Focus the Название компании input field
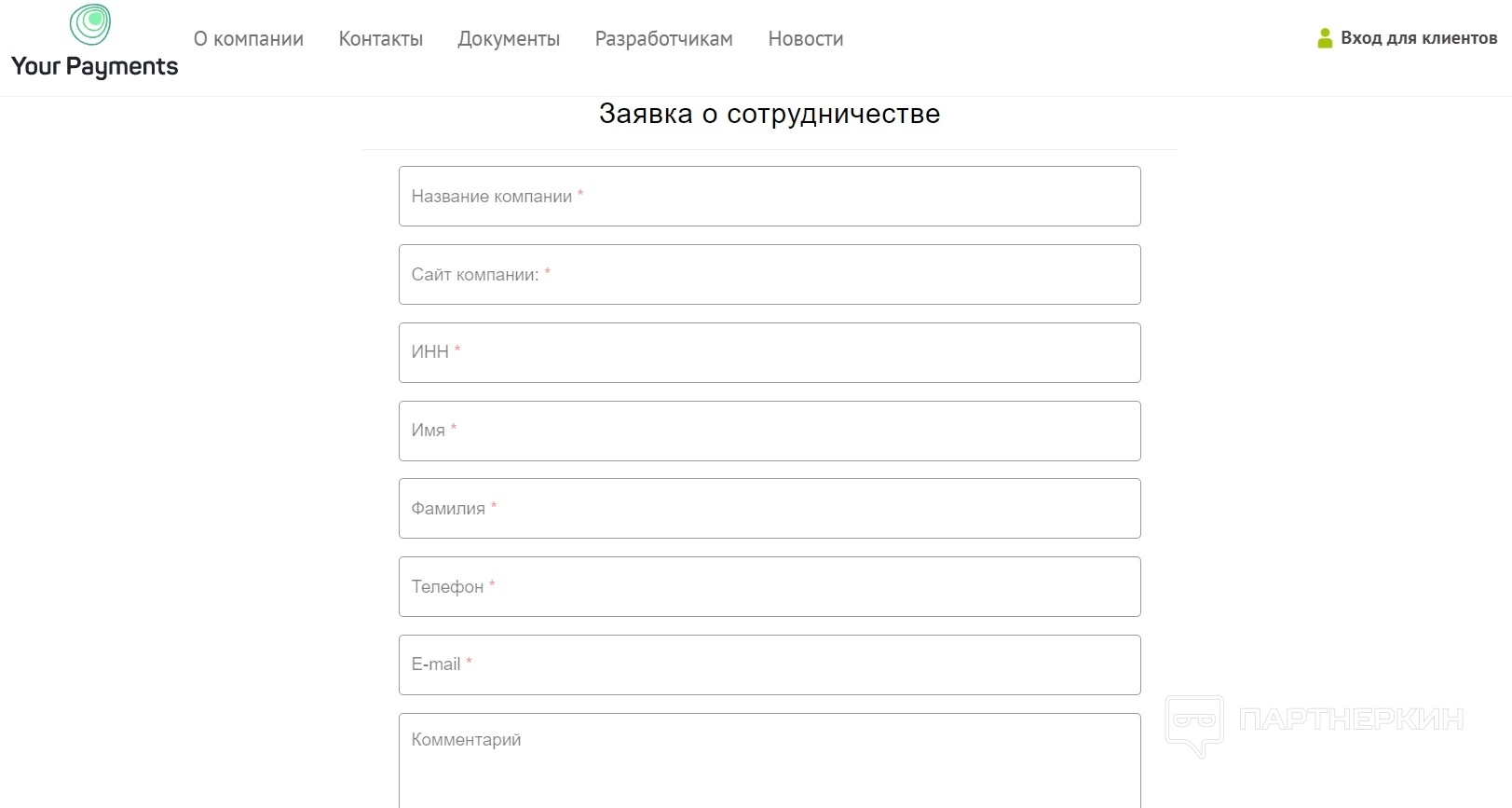The height and width of the screenshot is (808, 1512). point(770,197)
